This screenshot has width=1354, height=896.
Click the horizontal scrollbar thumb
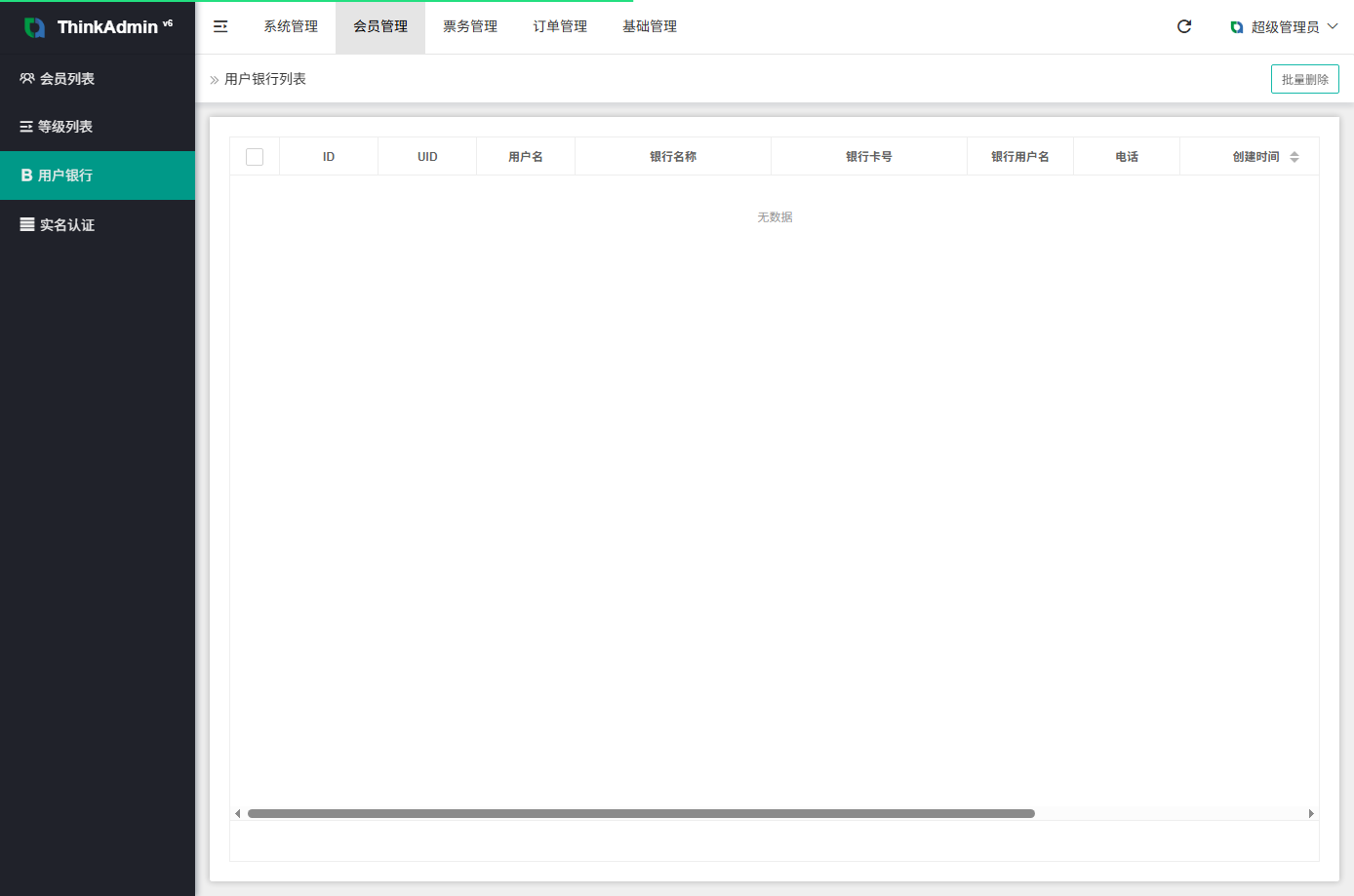641,813
